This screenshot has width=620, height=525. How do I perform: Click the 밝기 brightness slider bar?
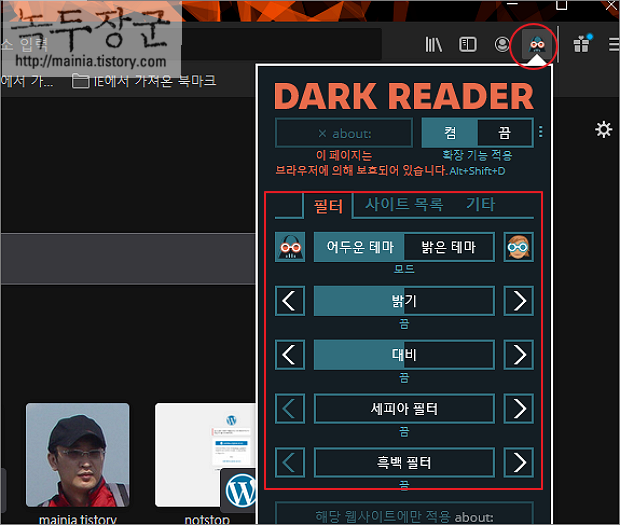pos(404,301)
